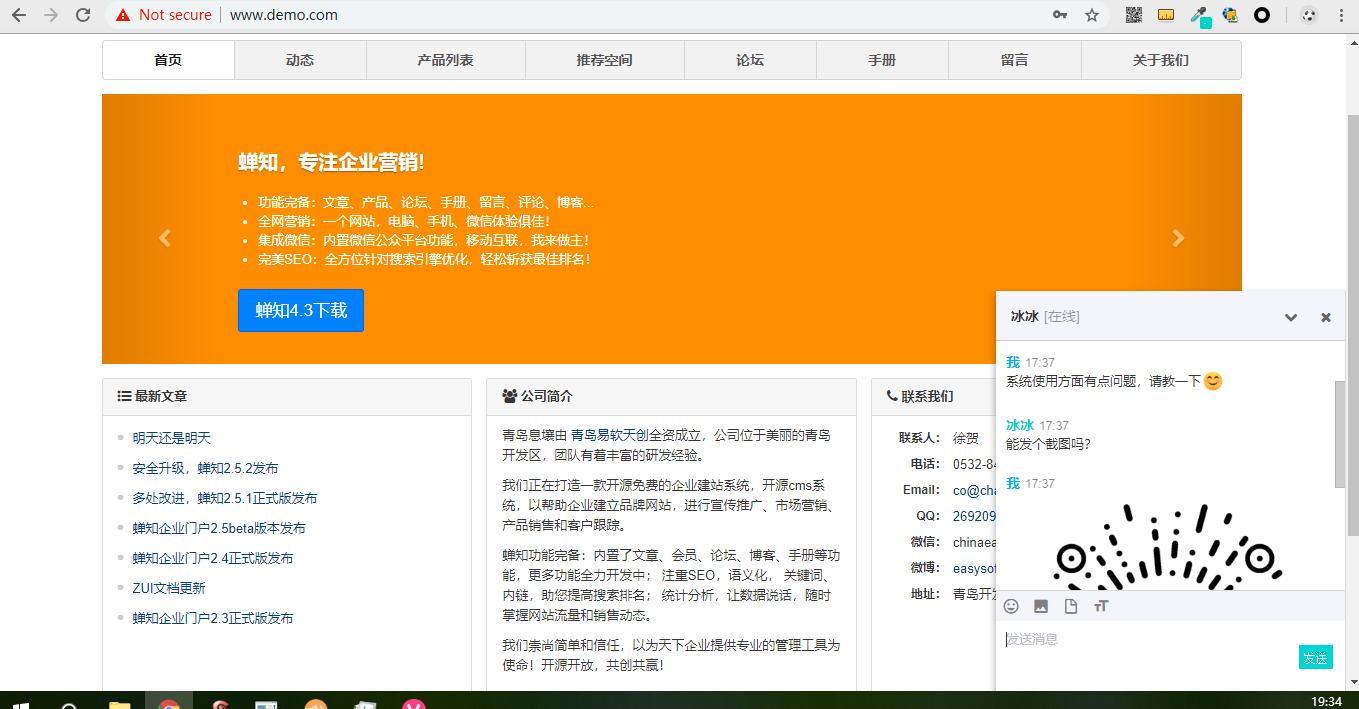Reload the page

(83, 15)
